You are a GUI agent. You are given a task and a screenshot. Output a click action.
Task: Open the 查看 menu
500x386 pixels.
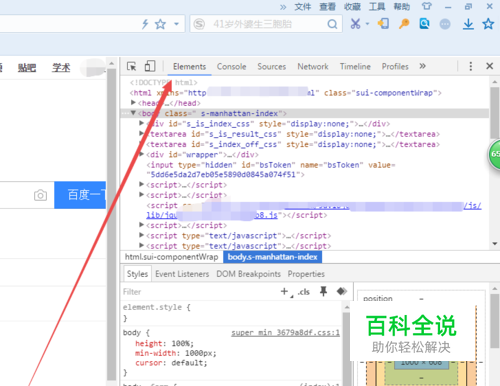(327, 7)
